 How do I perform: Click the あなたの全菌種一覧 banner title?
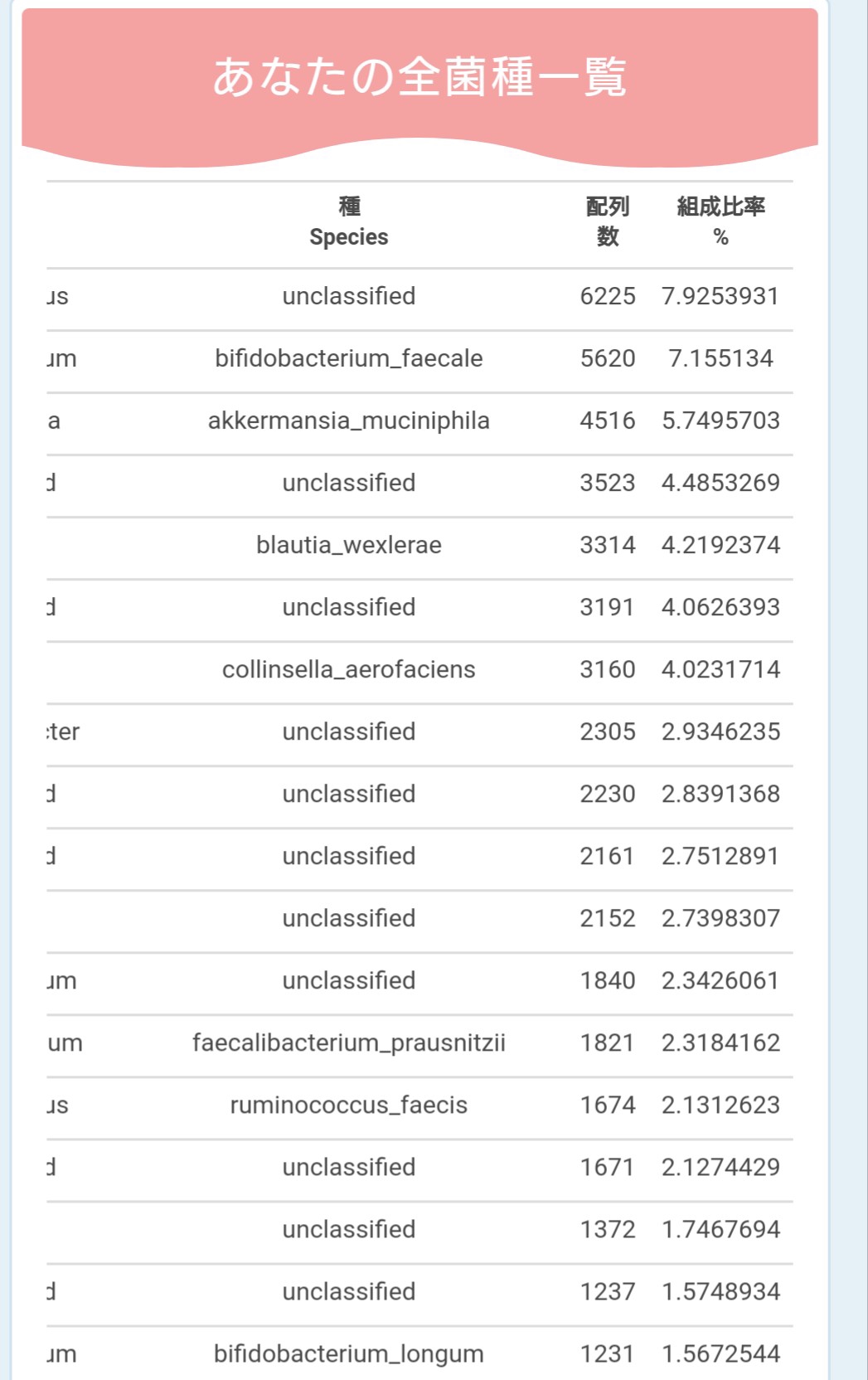click(419, 76)
